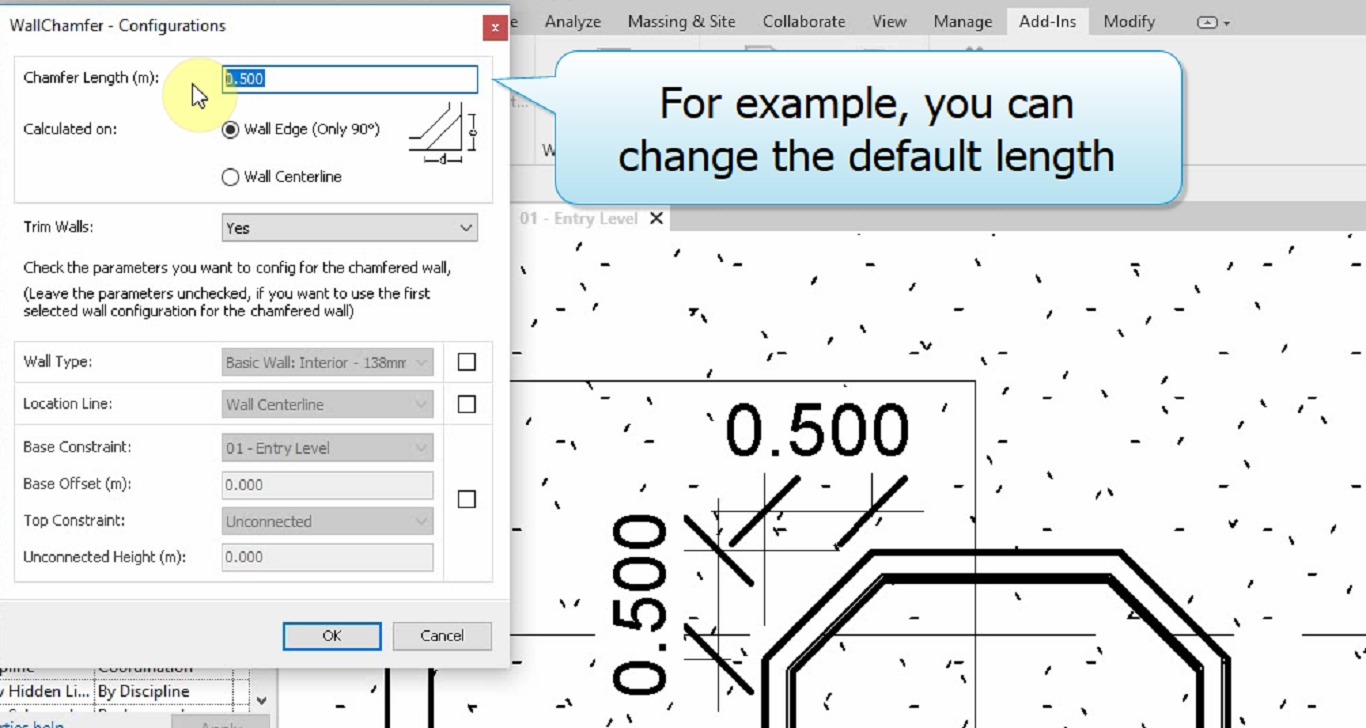Screen dimensions: 1366x728
Task: Close the 01 - Entry Level view tab
Action: pyautogui.click(x=656, y=218)
